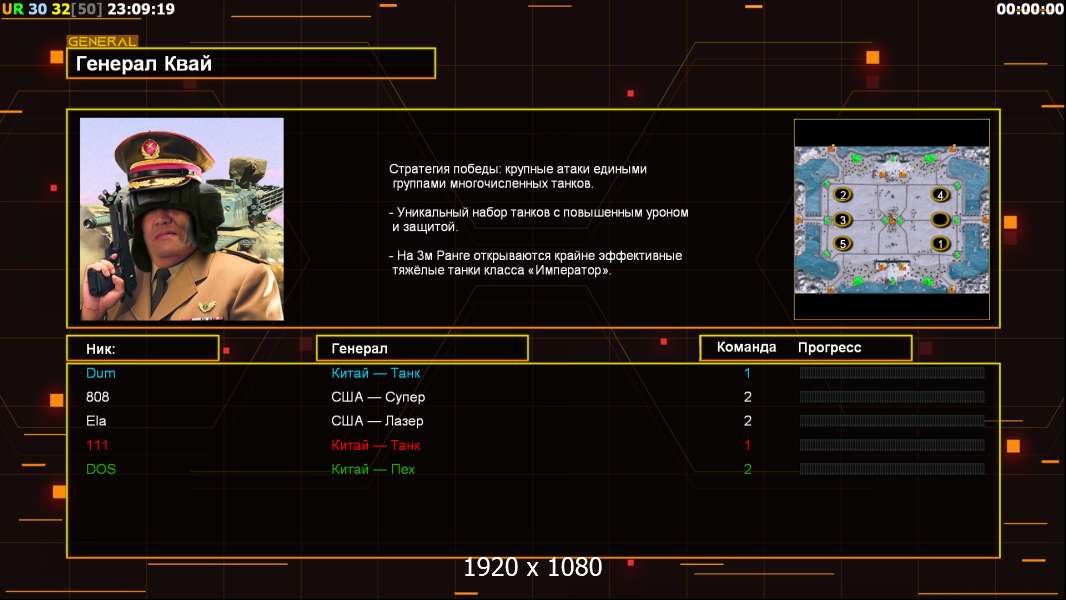This screenshot has height=600, width=1066.
Task: Click 808's loading progress bar
Action: 892,396
